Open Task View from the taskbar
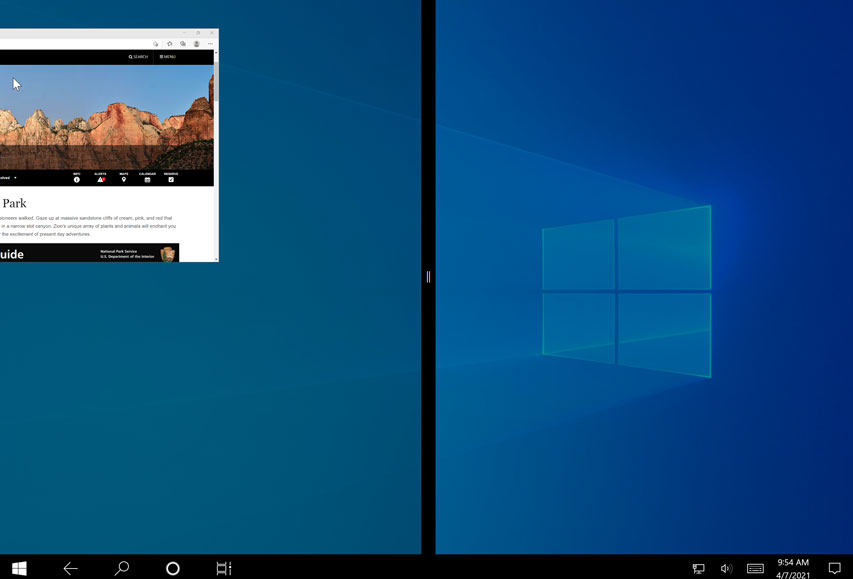The height and width of the screenshot is (579, 853). pyautogui.click(x=223, y=567)
